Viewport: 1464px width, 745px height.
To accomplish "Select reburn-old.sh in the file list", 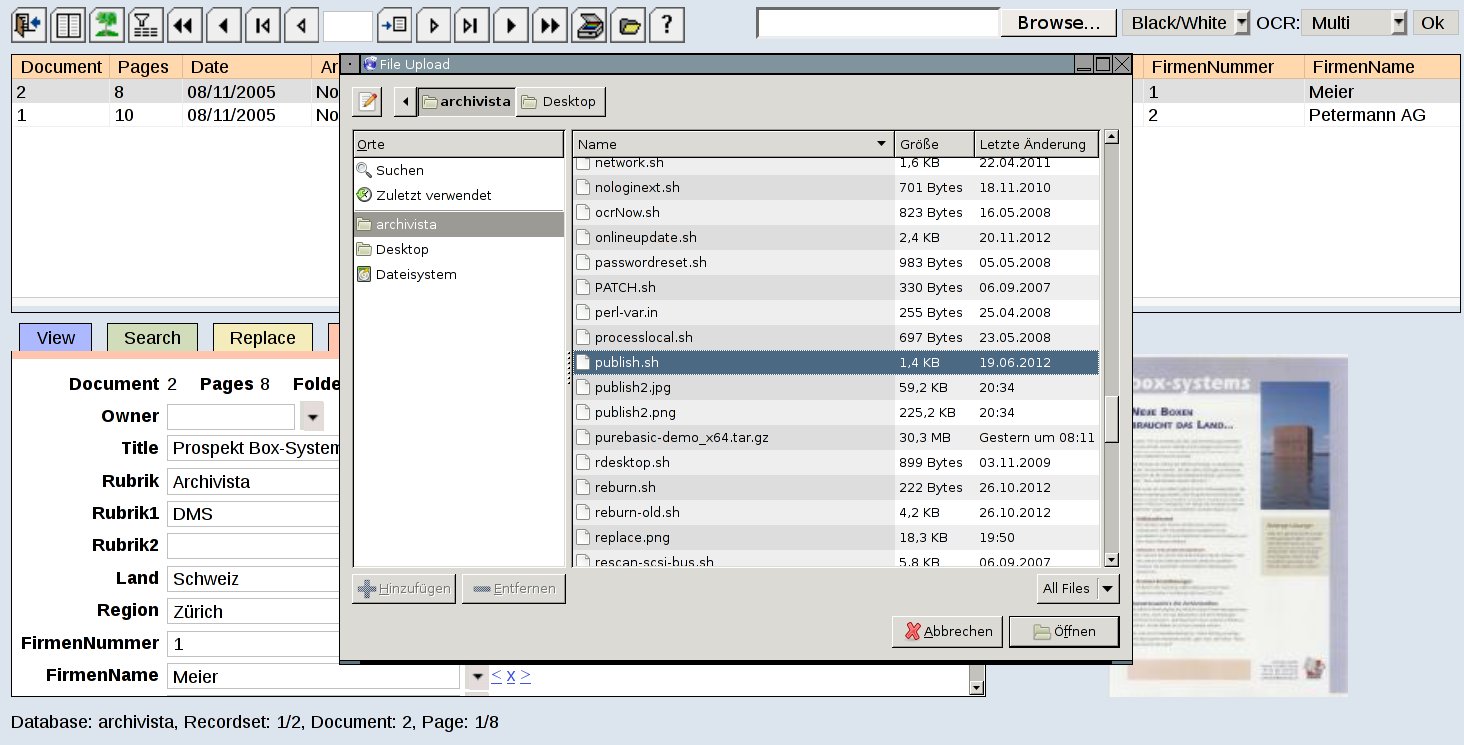I will point(836,512).
